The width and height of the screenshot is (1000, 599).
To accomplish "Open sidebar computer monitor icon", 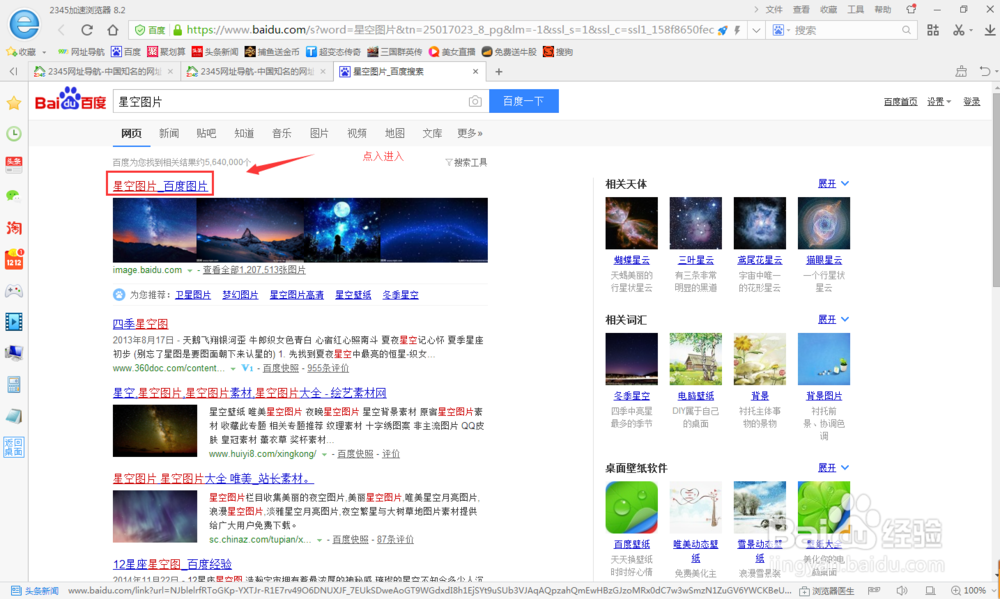I will click(x=13, y=353).
